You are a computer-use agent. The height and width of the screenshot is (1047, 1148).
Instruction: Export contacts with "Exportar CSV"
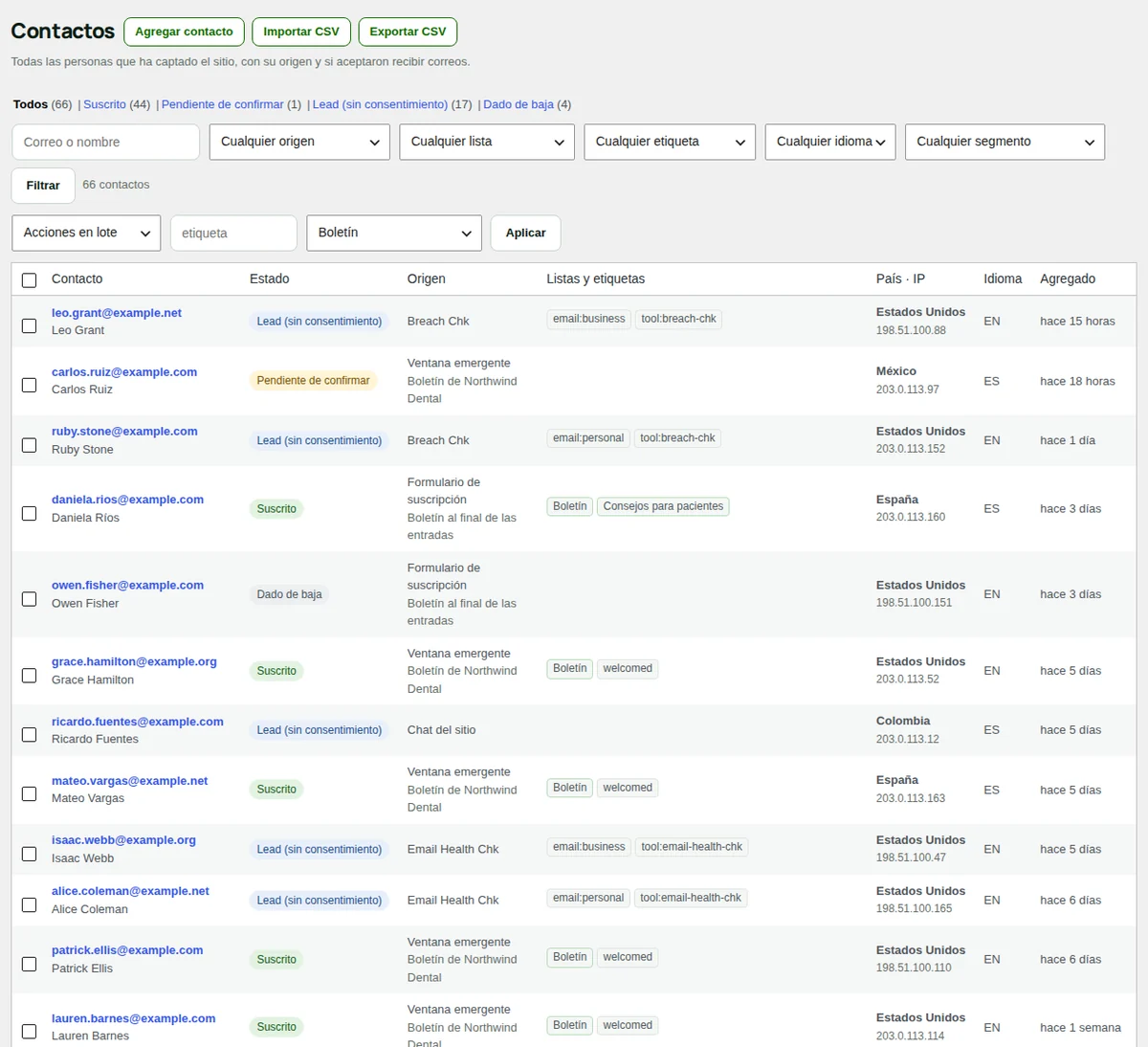[408, 32]
